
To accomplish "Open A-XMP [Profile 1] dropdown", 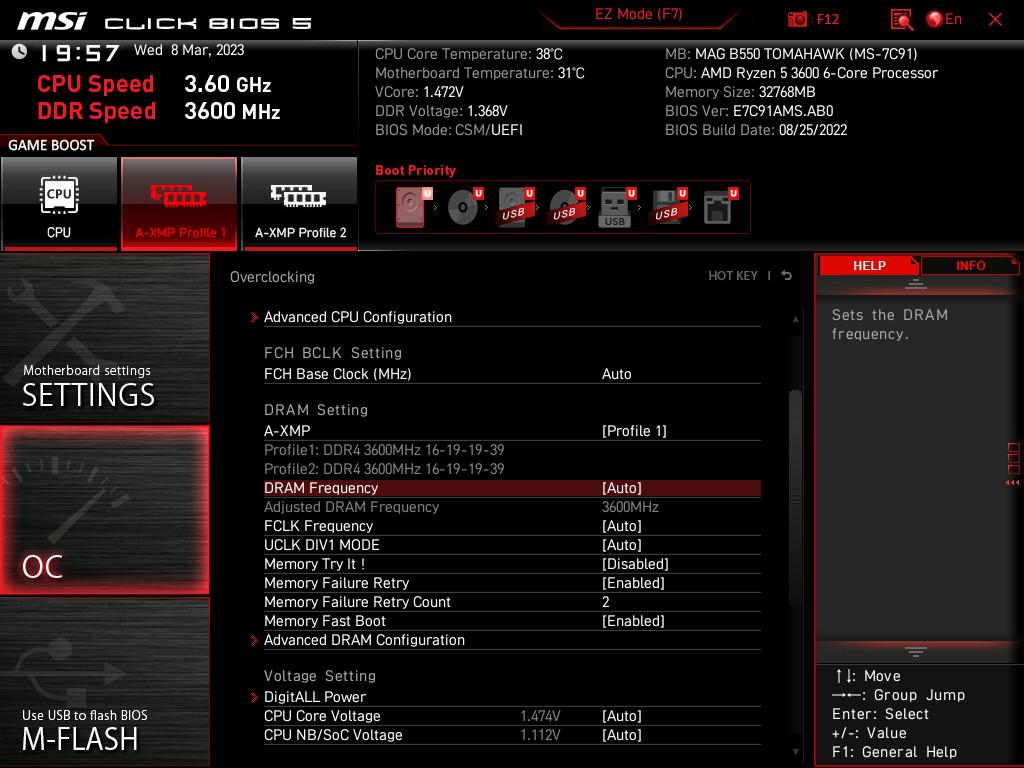I will [634, 431].
